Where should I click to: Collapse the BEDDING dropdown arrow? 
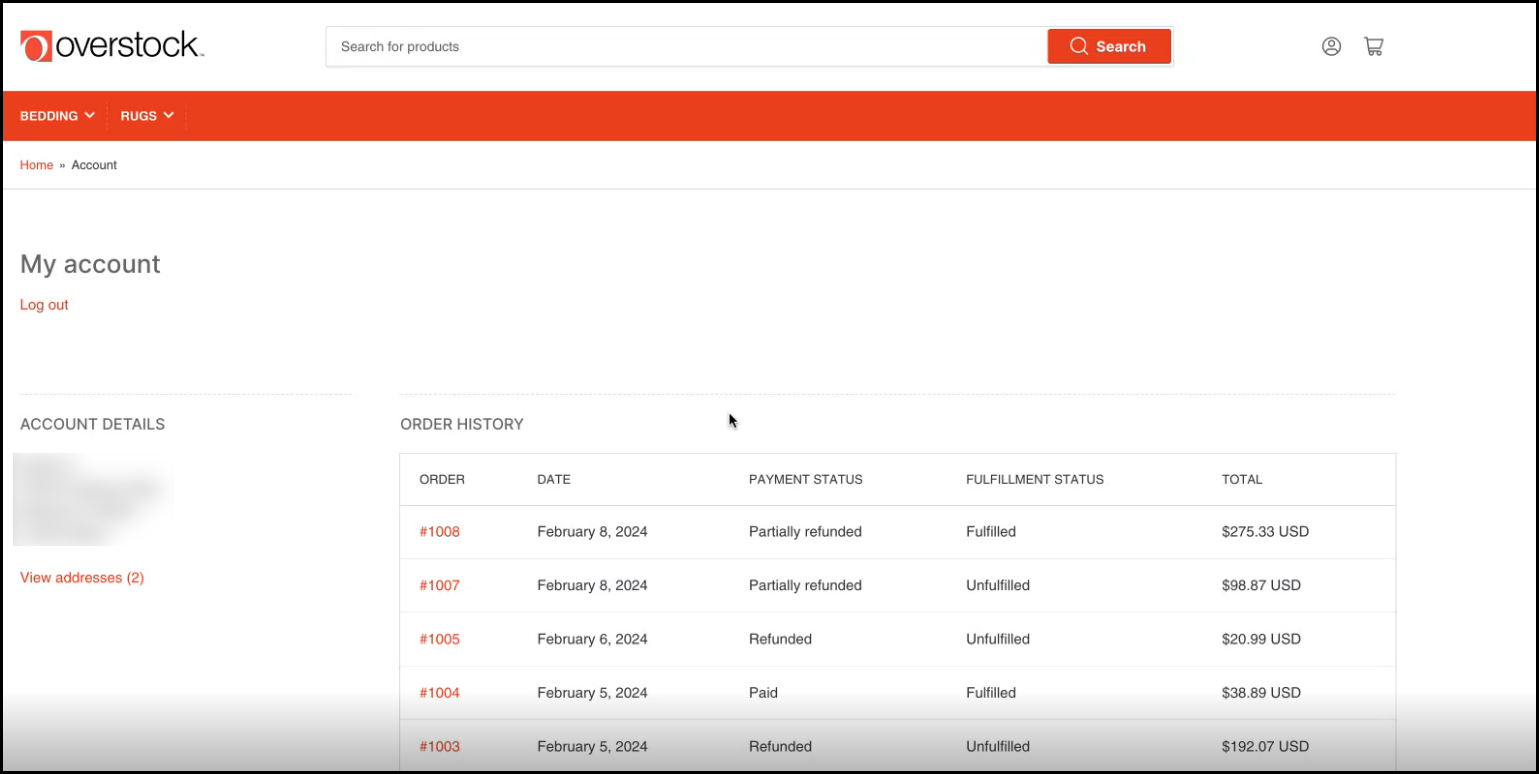point(91,115)
